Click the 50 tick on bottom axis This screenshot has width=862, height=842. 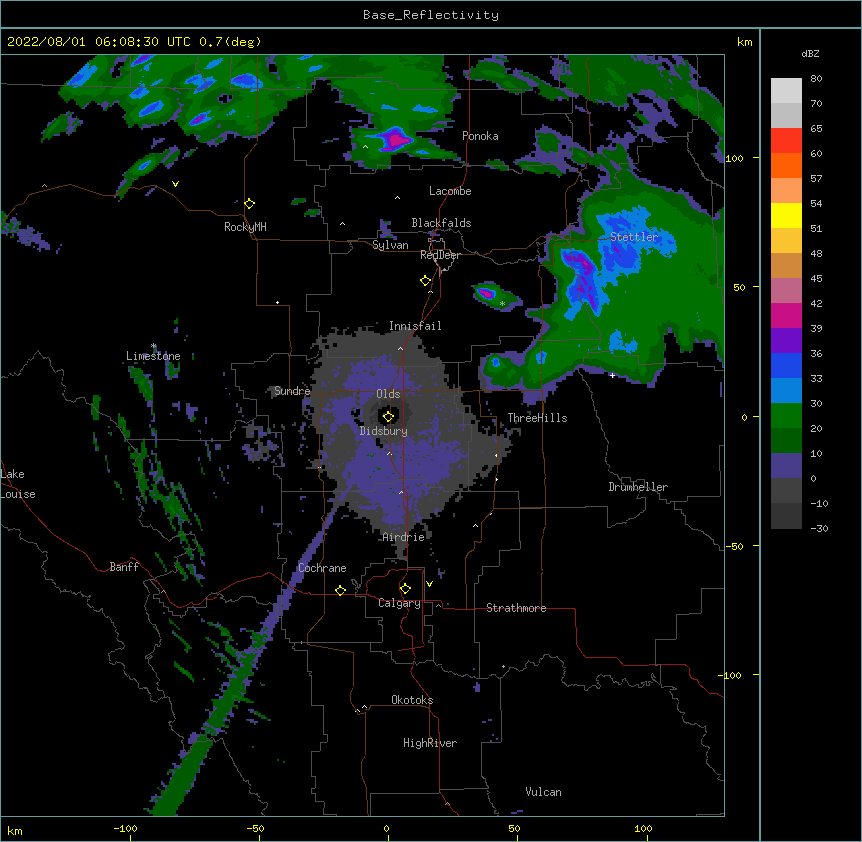pyautogui.click(x=514, y=828)
